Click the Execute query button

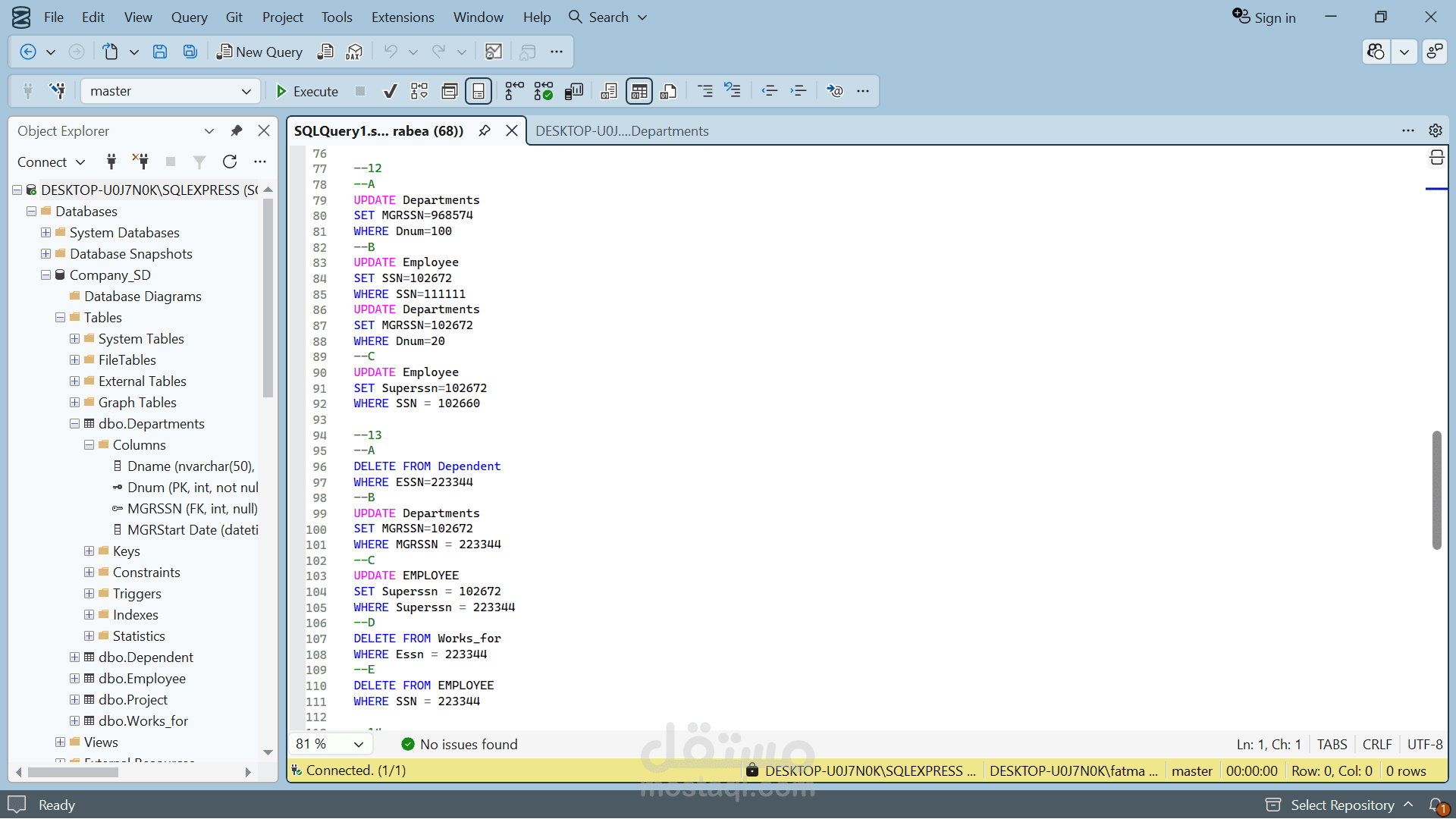[x=307, y=91]
